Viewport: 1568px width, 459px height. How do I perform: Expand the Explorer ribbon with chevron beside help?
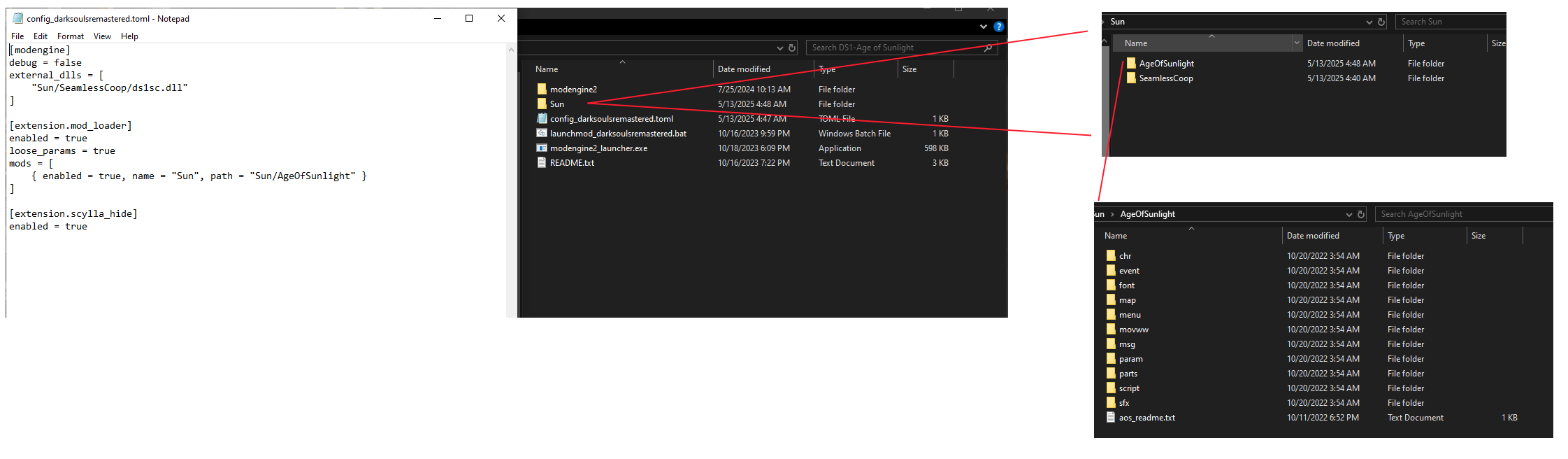(x=984, y=27)
